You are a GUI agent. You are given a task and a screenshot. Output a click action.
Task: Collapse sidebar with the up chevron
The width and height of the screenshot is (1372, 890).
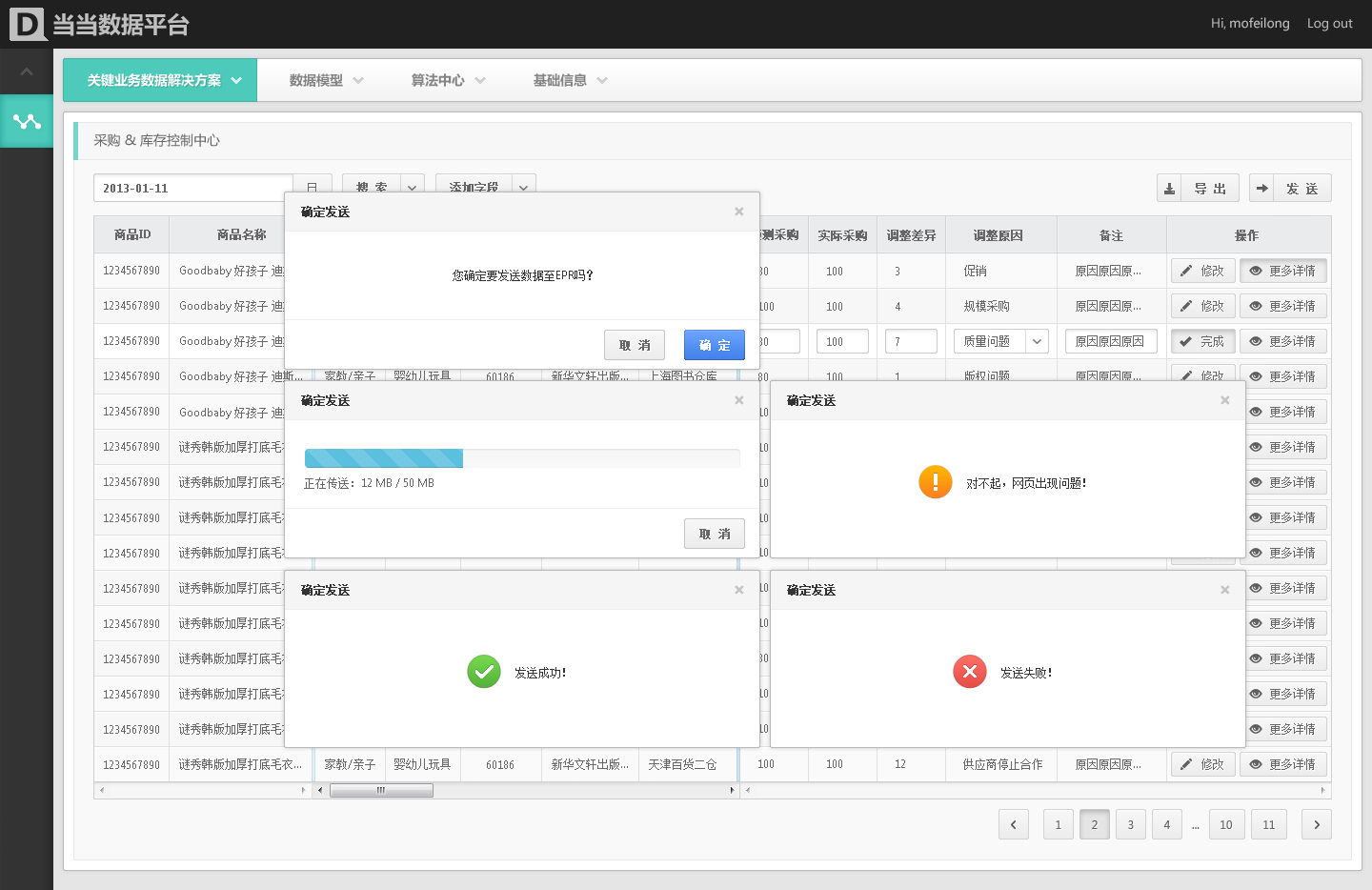point(27,72)
